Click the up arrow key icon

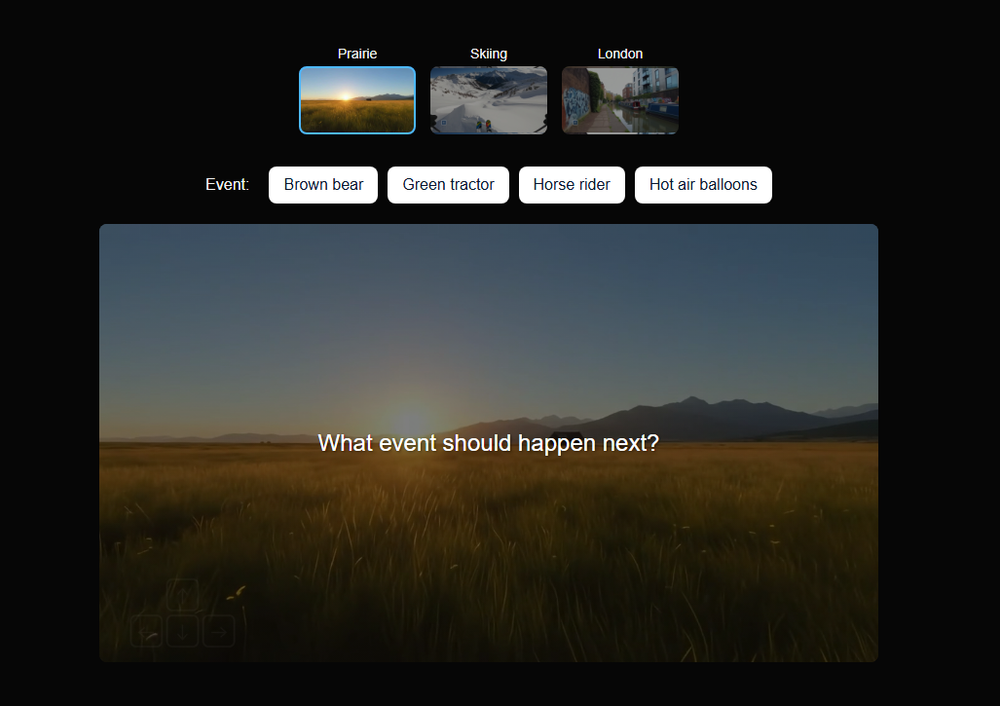click(182, 596)
